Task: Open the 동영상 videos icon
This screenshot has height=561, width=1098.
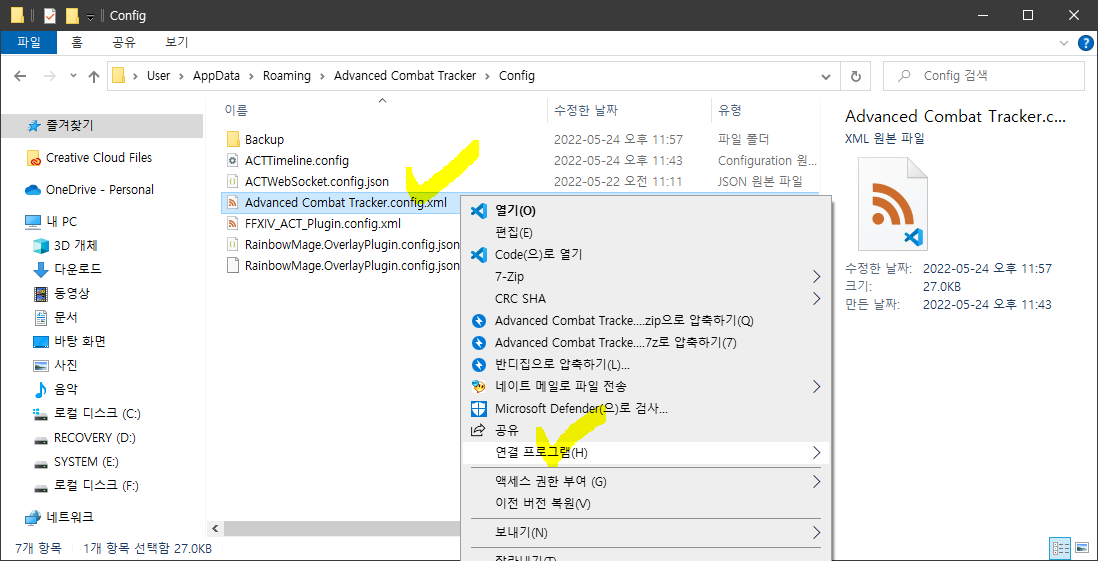Action: pos(41,293)
